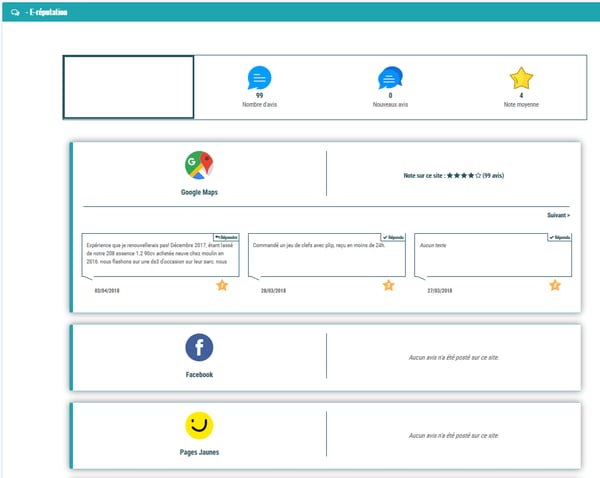Click the Pages Jaunes label text
Screen dimensions: 600x478
coord(199,453)
